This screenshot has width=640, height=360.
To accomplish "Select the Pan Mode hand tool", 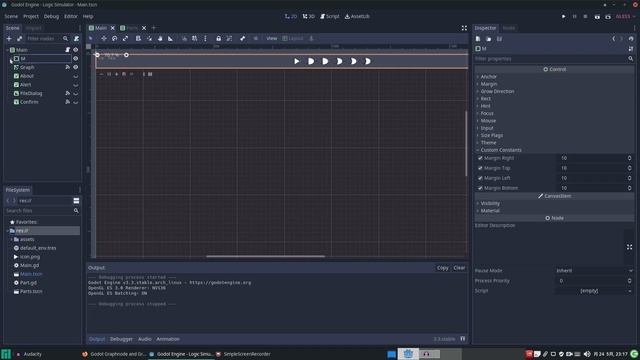I will (160, 38).
